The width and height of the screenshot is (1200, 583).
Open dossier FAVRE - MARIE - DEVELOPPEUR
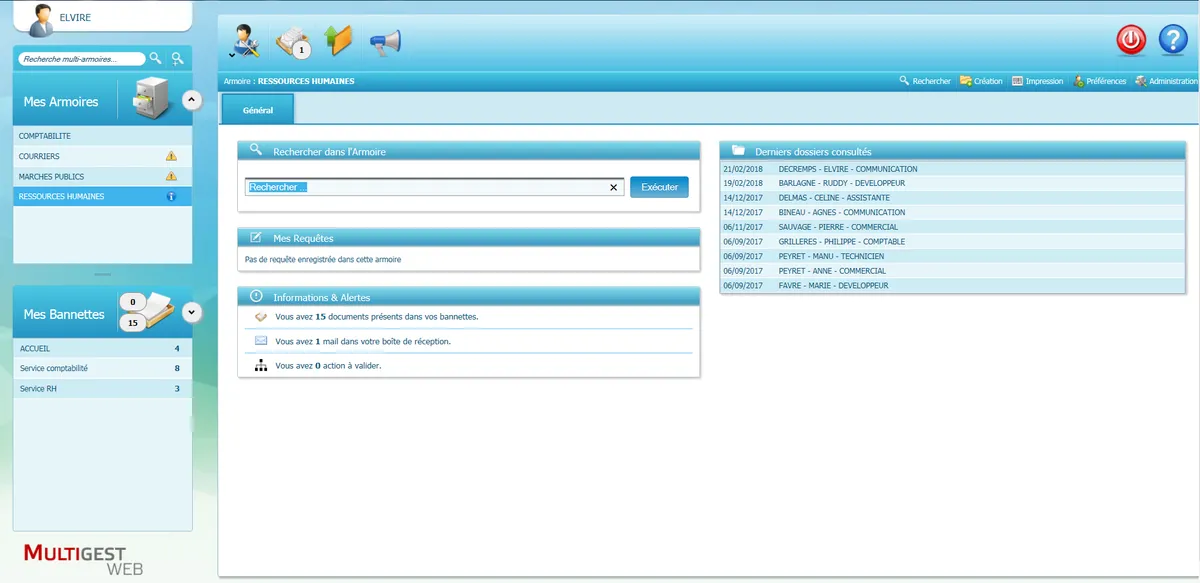point(952,285)
